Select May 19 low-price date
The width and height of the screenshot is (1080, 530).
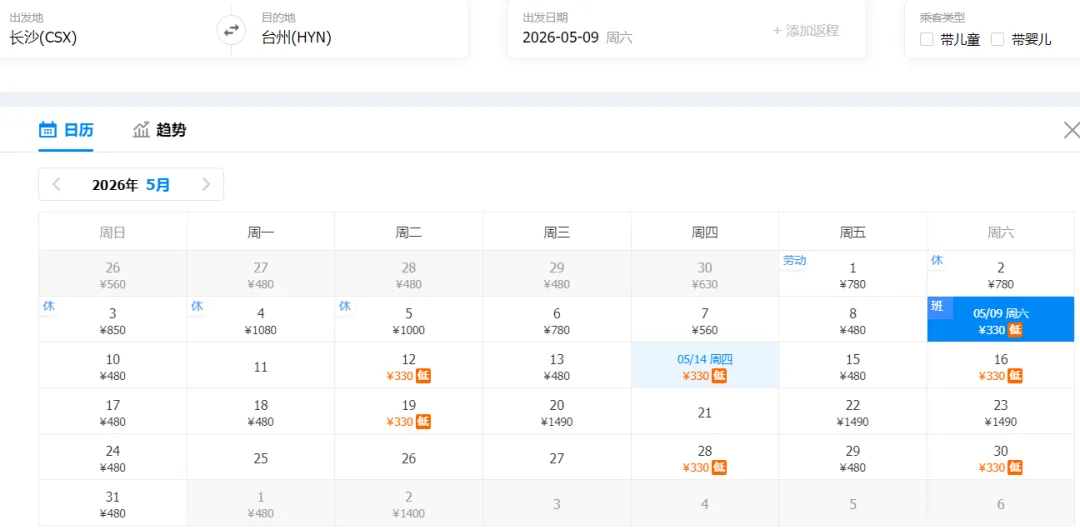pyautogui.click(x=408, y=412)
